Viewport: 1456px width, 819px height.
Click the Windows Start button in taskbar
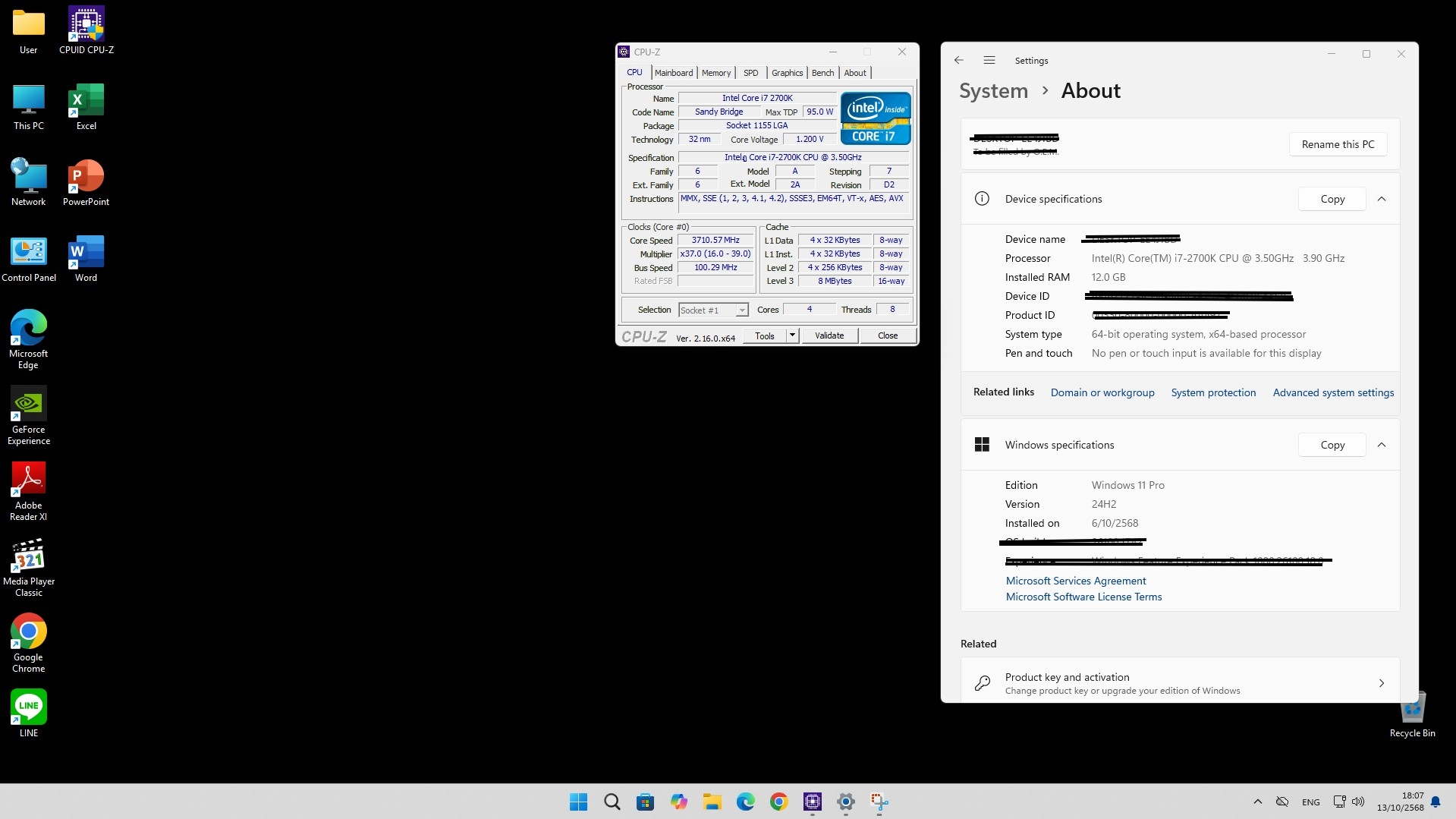tap(578, 802)
